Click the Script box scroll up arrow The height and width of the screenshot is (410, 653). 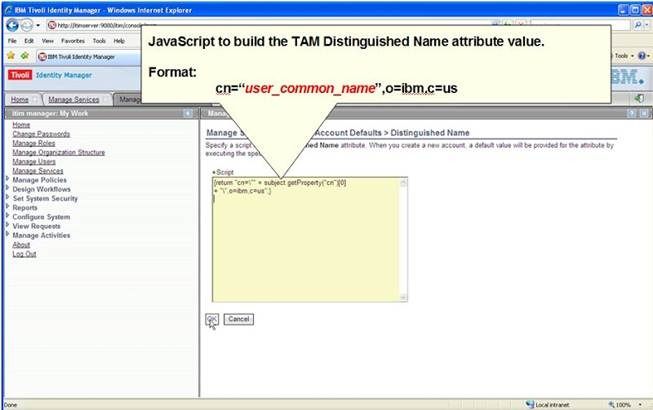pyautogui.click(x=404, y=182)
